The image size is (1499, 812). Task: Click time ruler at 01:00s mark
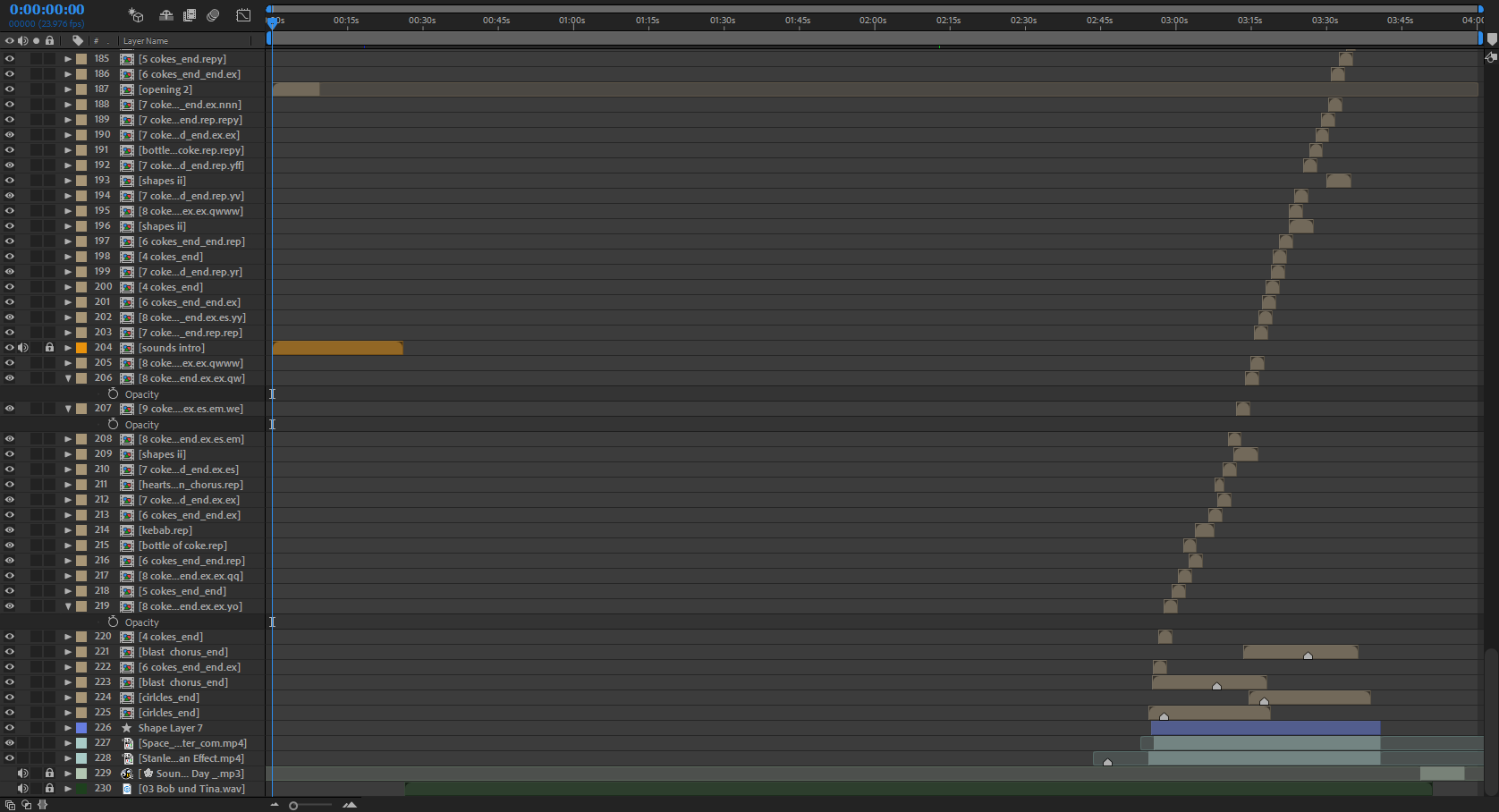coord(572,21)
